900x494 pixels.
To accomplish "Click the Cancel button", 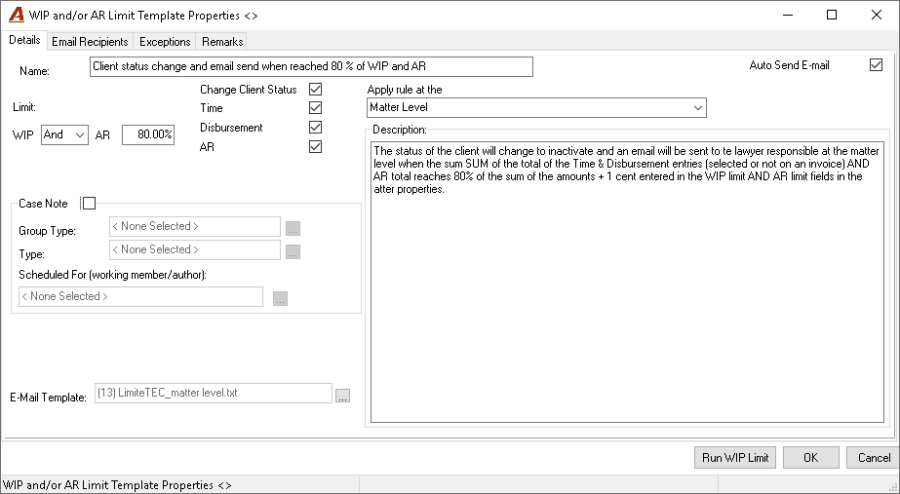I will 874,457.
